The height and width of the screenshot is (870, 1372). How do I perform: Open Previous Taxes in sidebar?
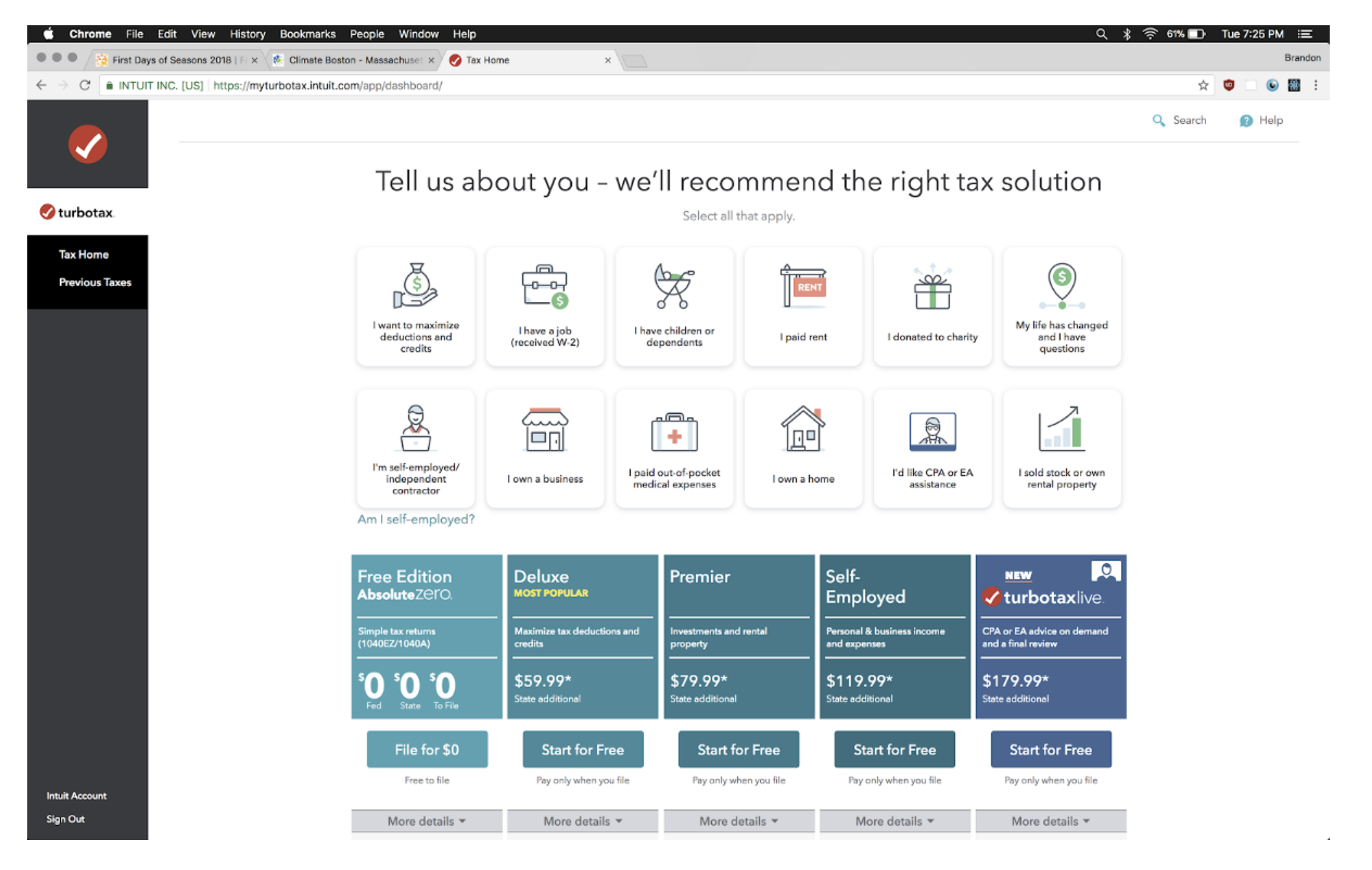(95, 282)
